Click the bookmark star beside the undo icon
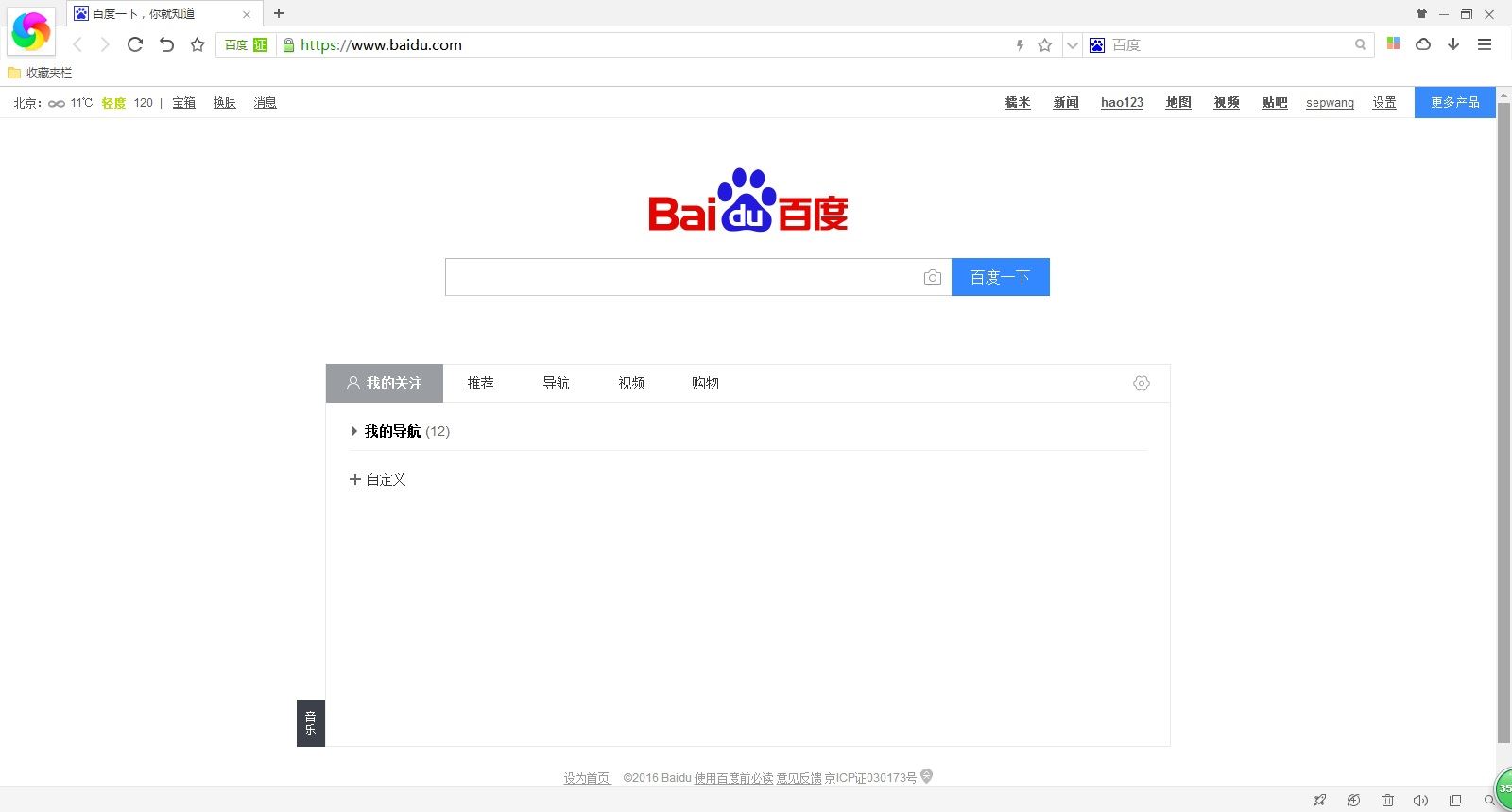The height and width of the screenshot is (812, 1512). (x=198, y=44)
